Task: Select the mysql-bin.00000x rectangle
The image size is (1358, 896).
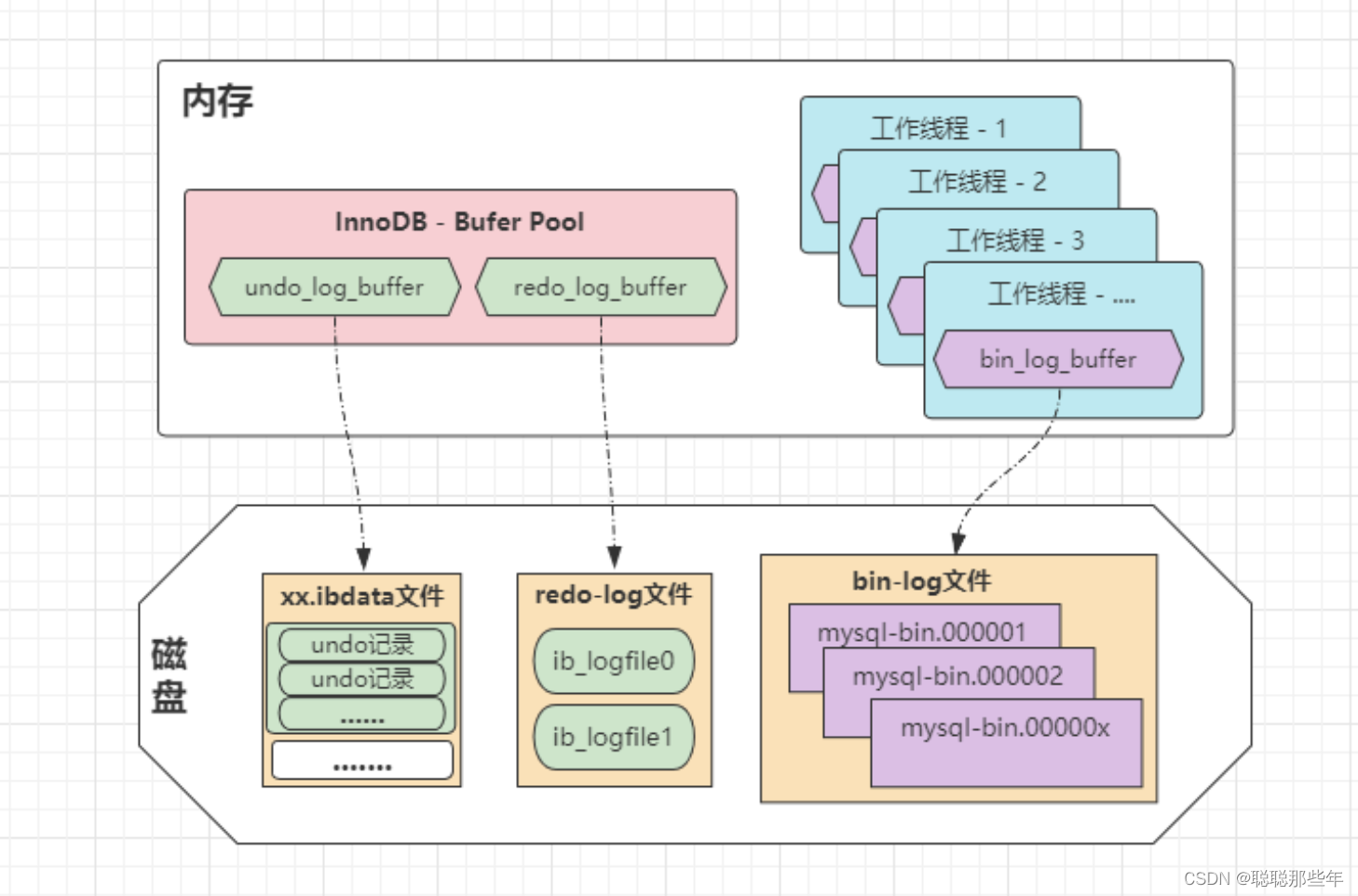Action: tap(1006, 728)
